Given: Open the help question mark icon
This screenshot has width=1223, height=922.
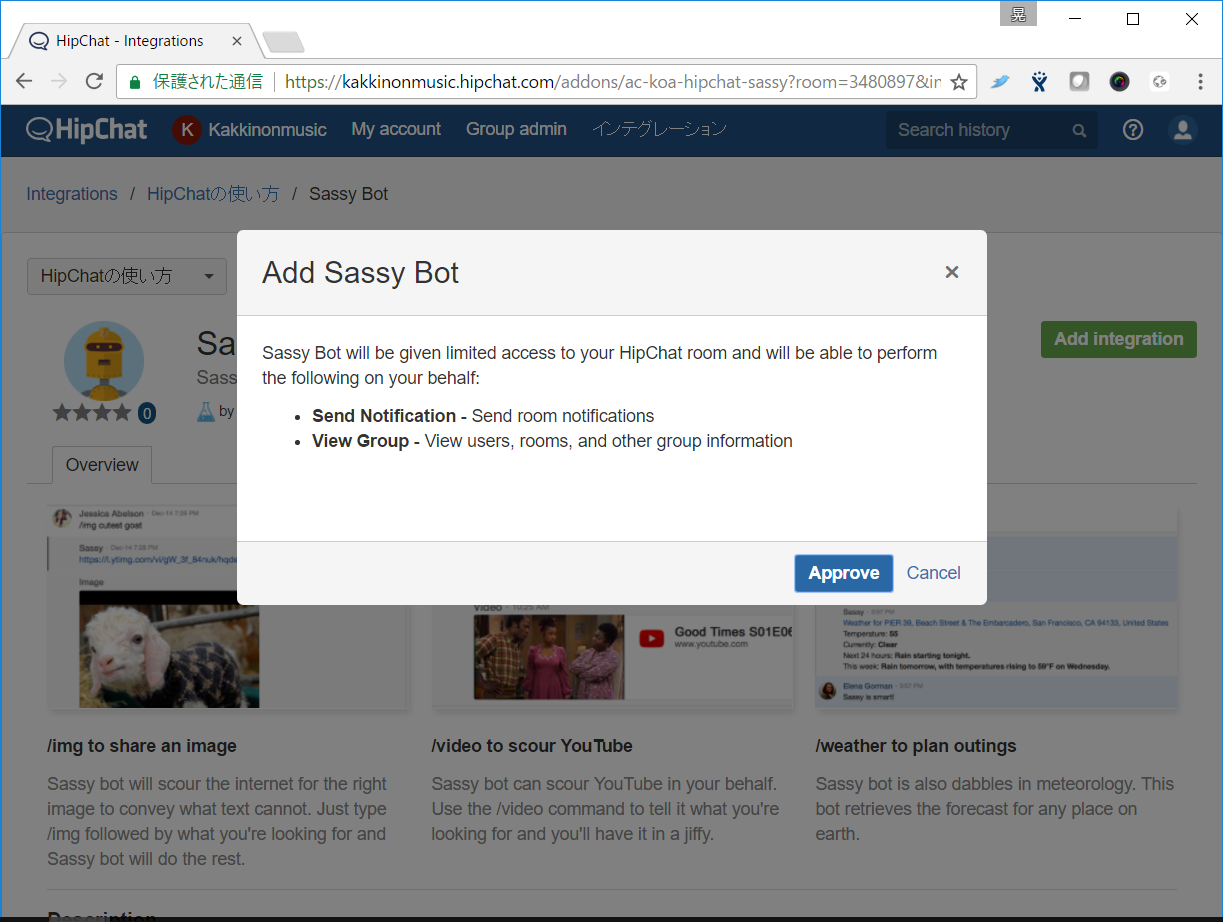Looking at the screenshot, I should 1133,130.
